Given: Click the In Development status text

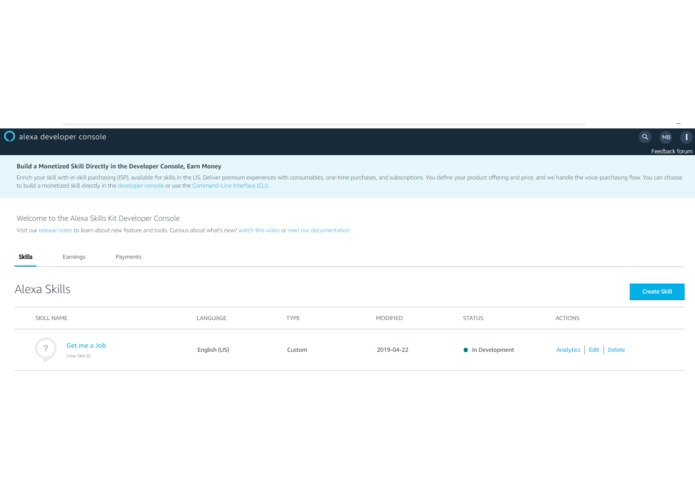Looking at the screenshot, I should tap(493, 350).
